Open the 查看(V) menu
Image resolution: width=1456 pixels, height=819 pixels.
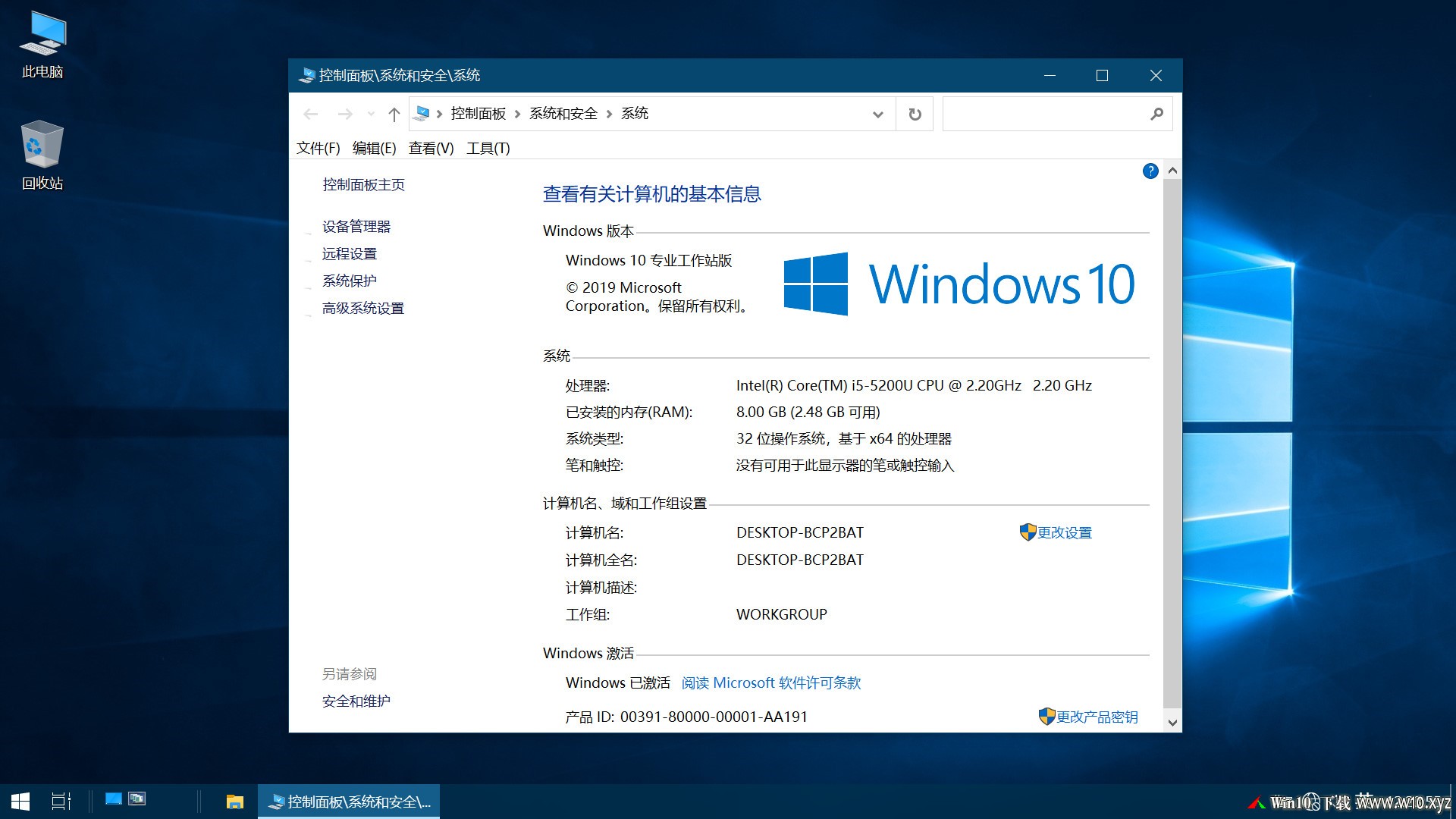pyautogui.click(x=431, y=148)
